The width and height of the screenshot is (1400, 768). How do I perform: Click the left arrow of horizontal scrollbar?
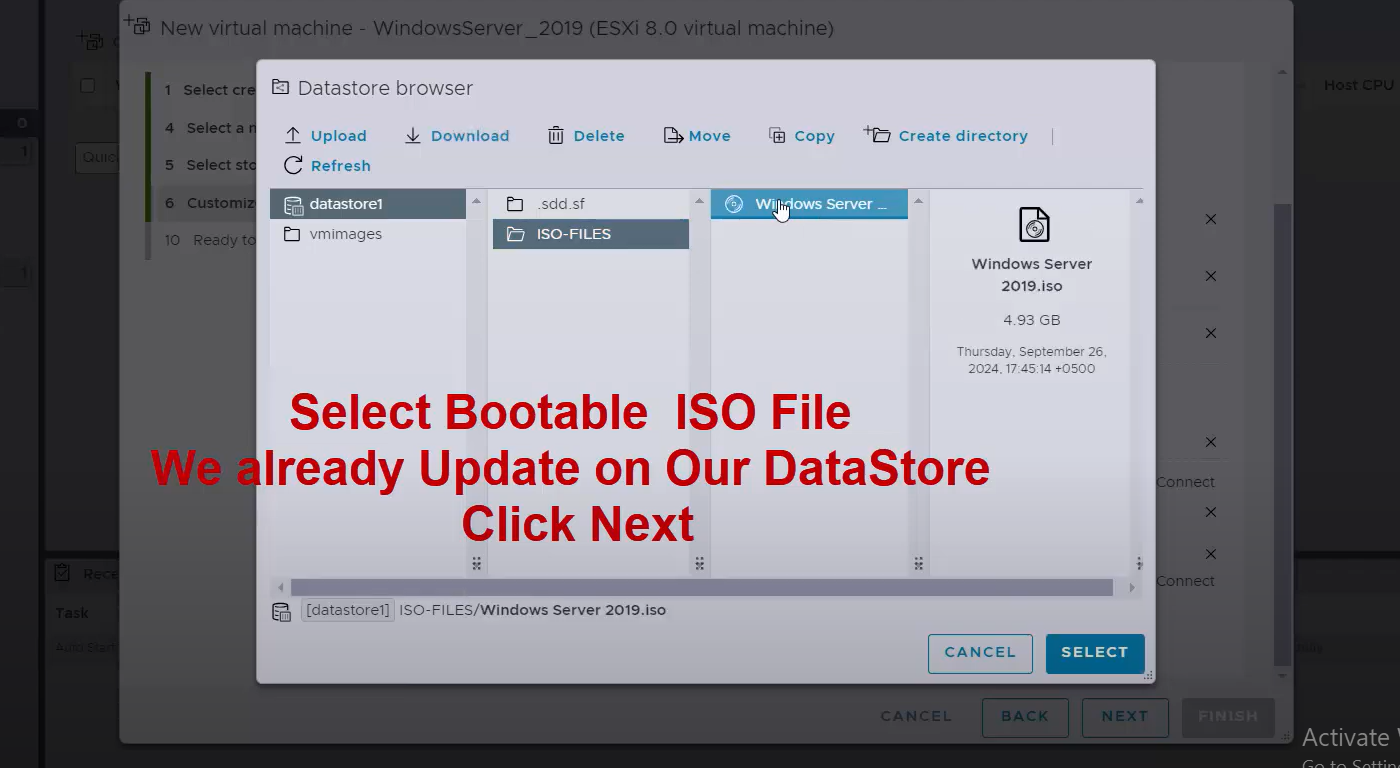(x=281, y=587)
